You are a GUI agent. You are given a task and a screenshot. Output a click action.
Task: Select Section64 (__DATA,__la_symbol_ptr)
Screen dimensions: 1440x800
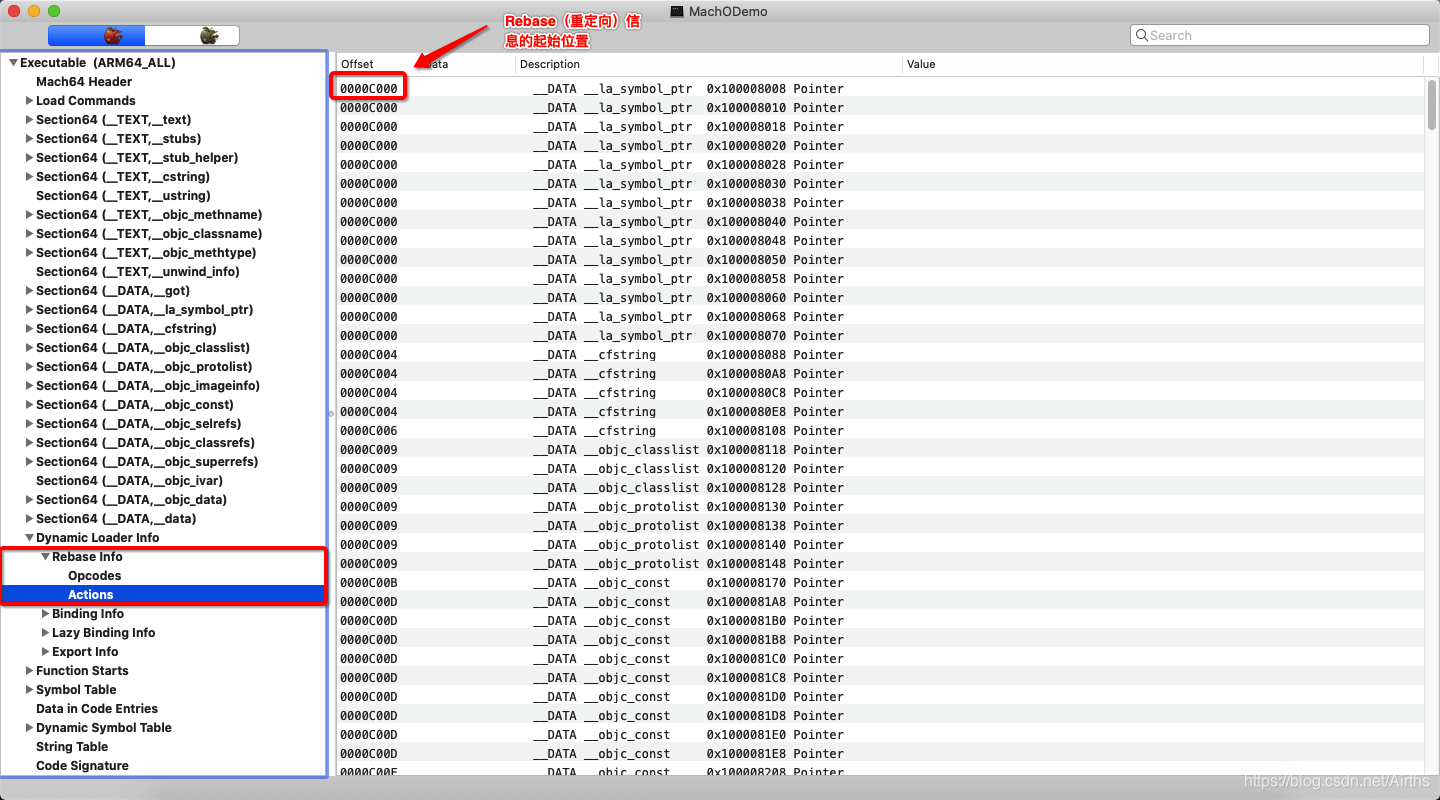[144, 310]
